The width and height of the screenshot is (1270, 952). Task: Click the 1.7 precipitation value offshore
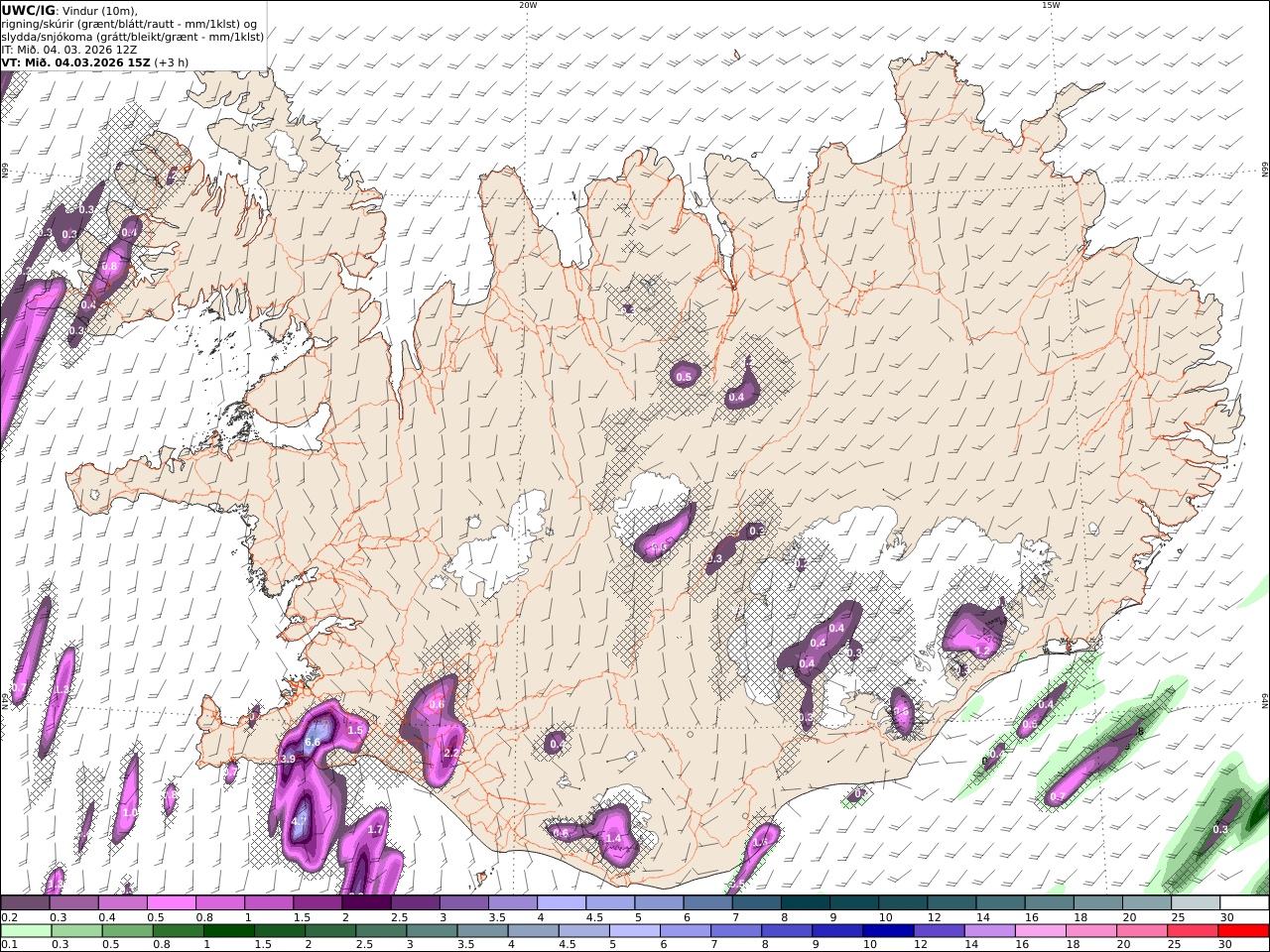point(375,830)
